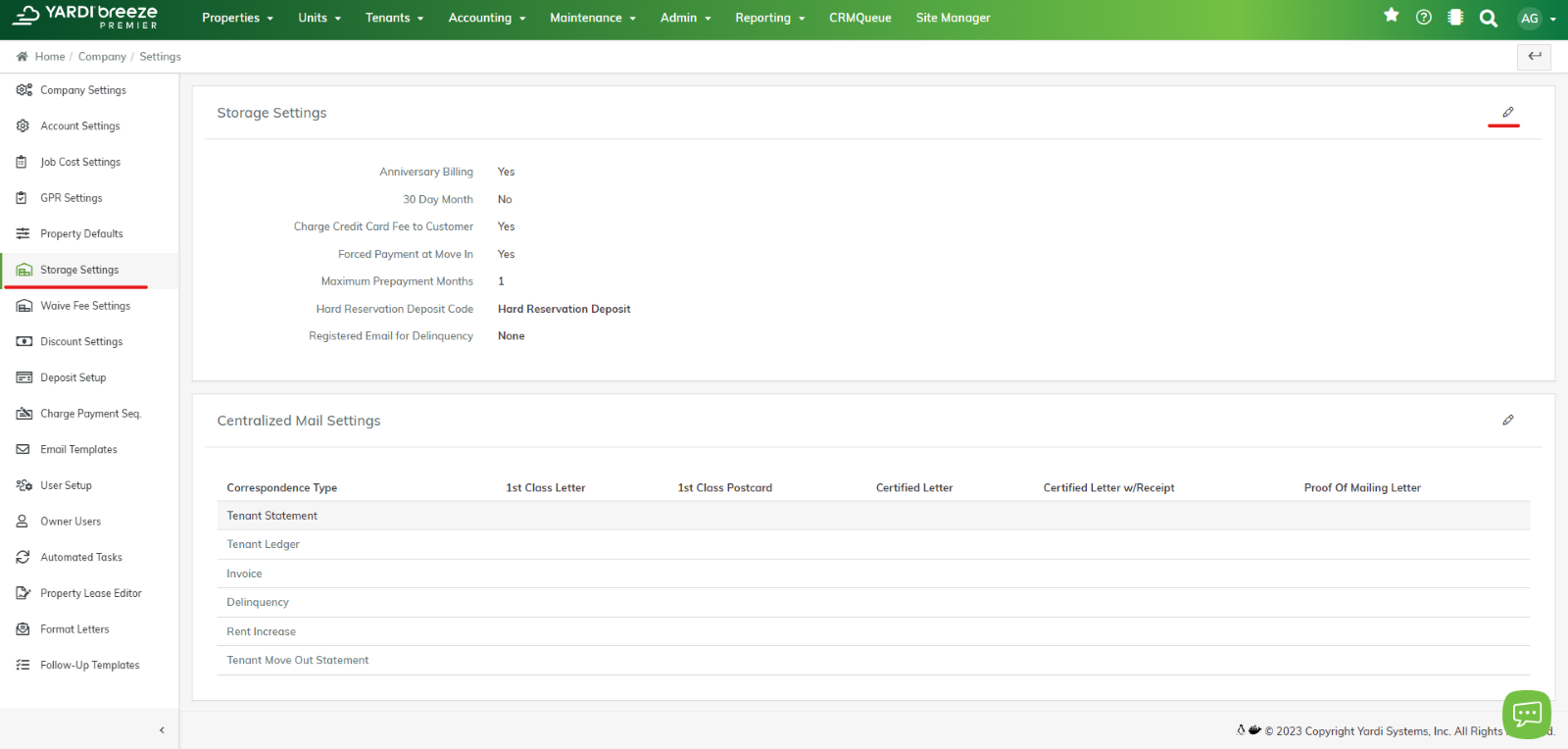Click the back arrow button
The height and width of the screenshot is (749, 1568).
pos(1534,57)
